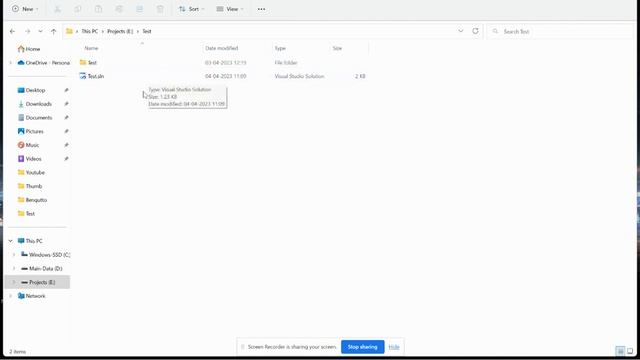
Task: Expand the OneDrive tree node
Action: click(x=11, y=63)
